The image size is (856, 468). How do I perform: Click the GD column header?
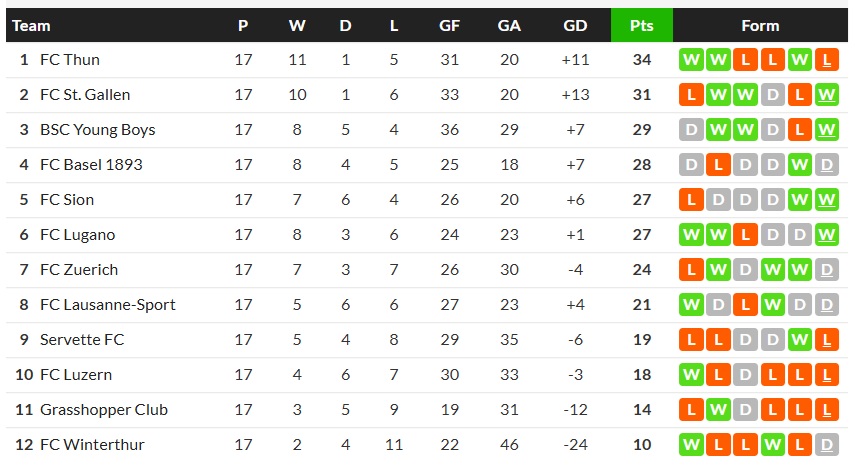(575, 26)
